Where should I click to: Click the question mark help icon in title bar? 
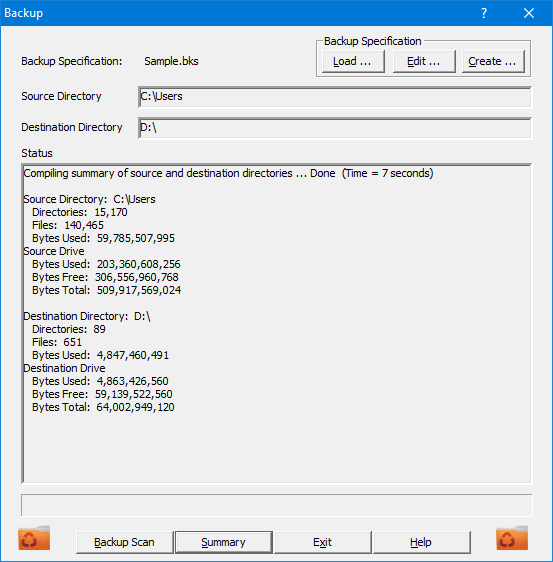pyautogui.click(x=484, y=13)
